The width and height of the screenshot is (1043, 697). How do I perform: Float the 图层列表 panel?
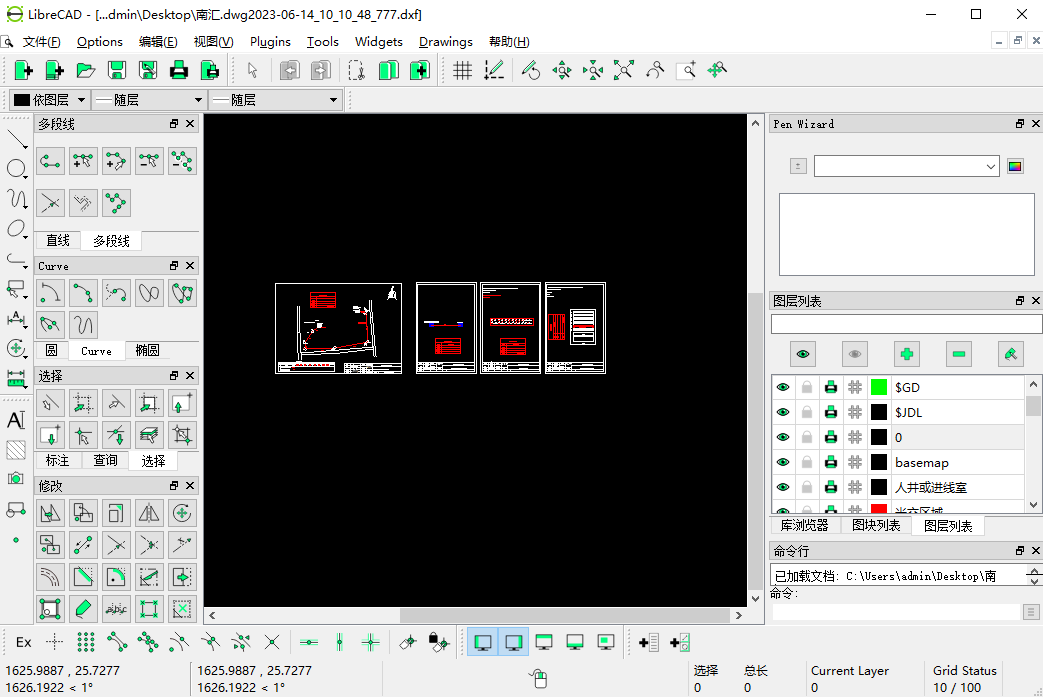point(1020,301)
